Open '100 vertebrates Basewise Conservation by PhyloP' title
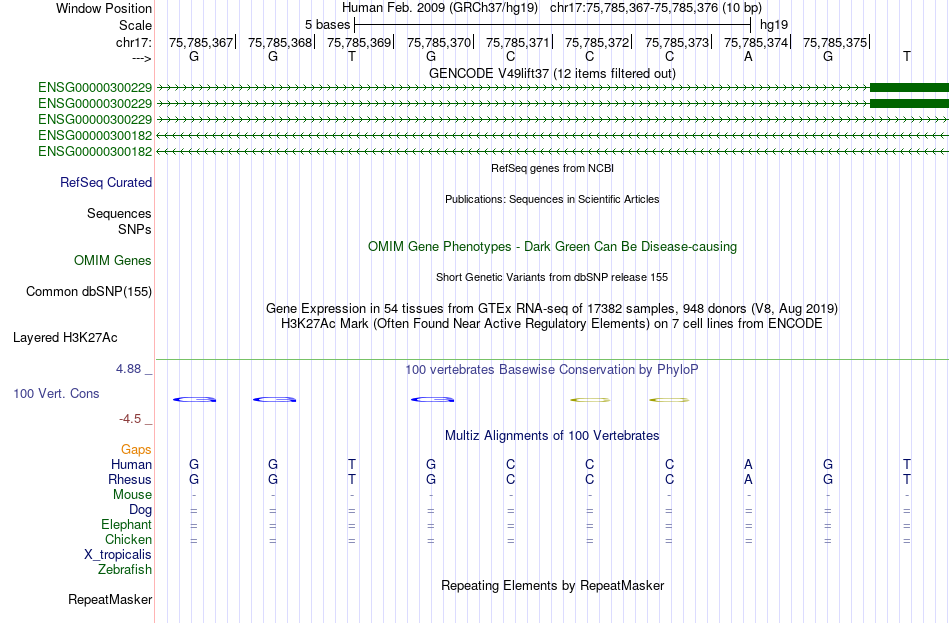 [552, 370]
